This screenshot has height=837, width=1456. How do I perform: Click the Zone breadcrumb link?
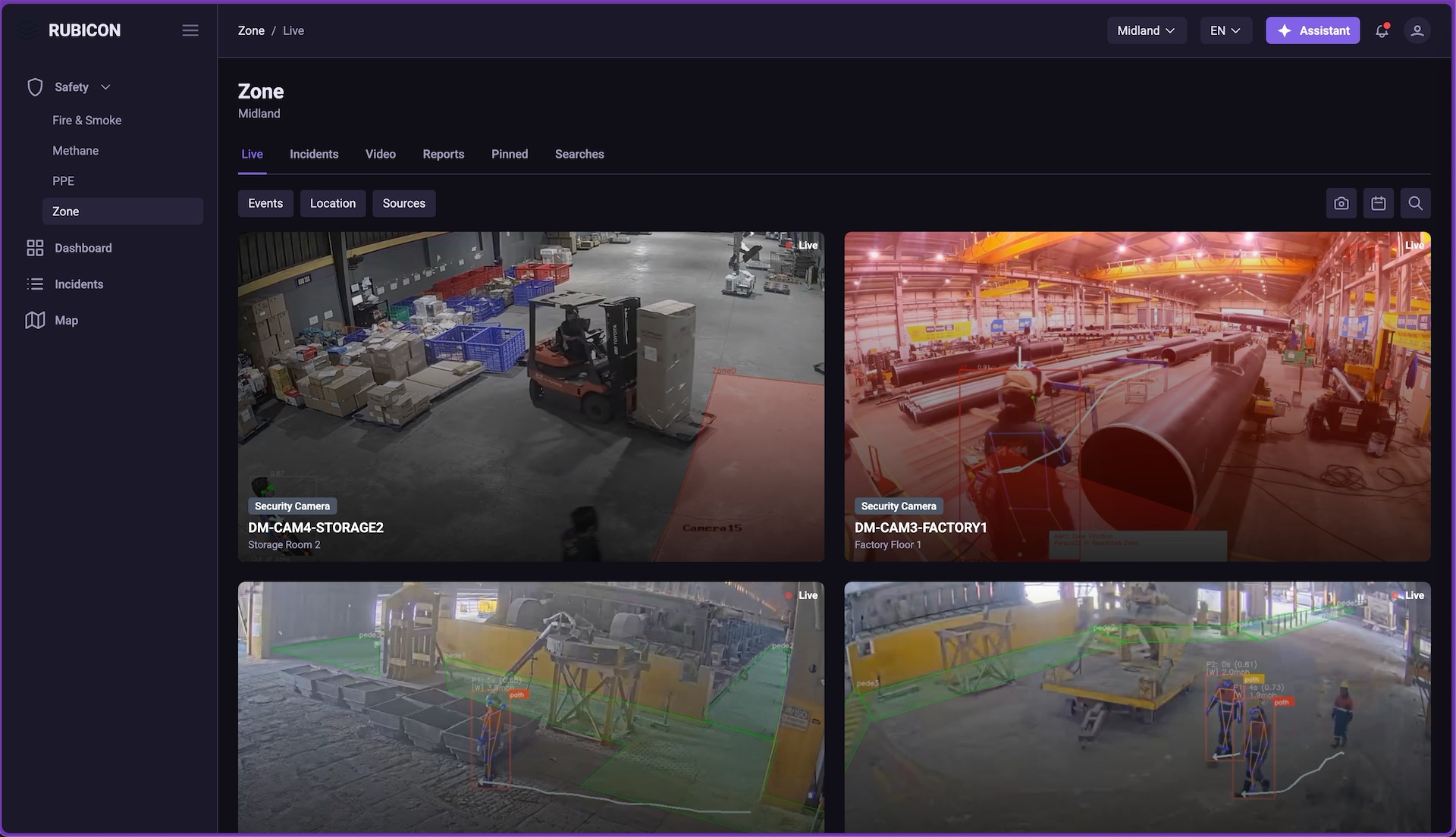point(251,30)
